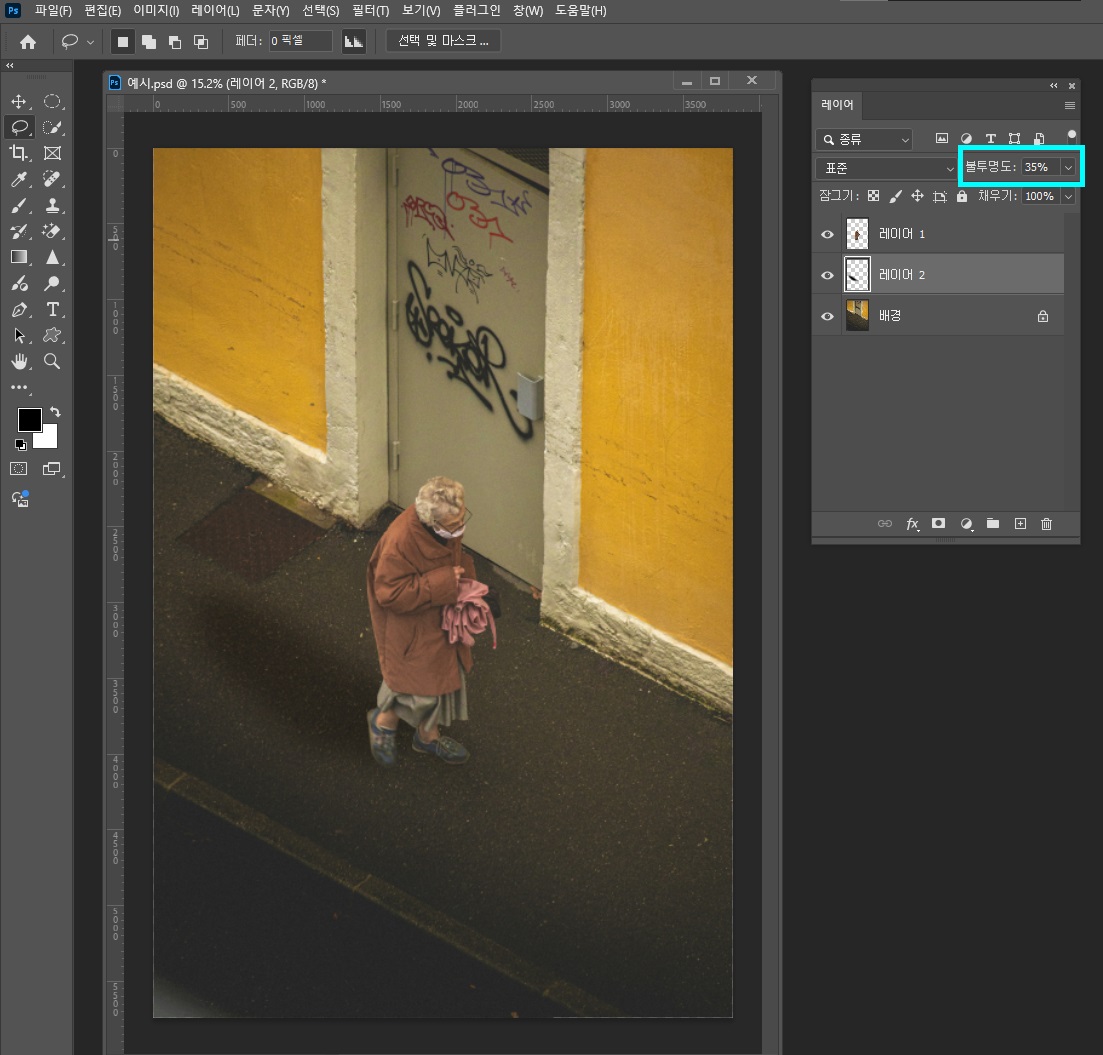Select the Eraser tool

click(x=52, y=231)
